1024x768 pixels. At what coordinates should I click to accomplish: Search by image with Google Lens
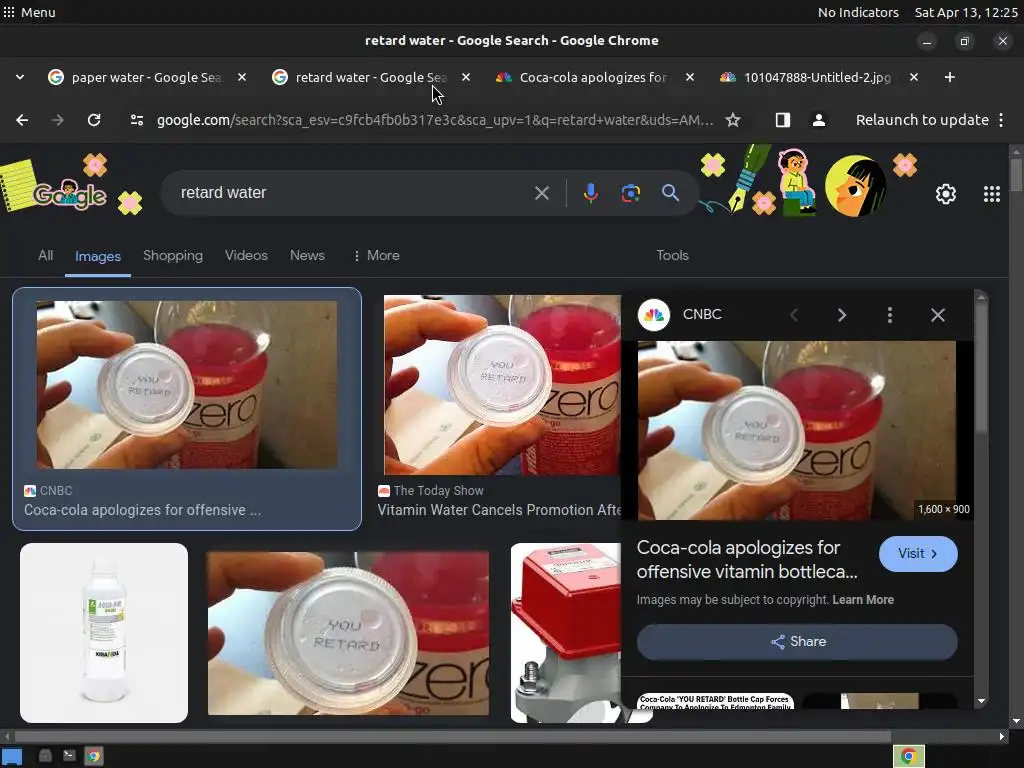point(630,193)
